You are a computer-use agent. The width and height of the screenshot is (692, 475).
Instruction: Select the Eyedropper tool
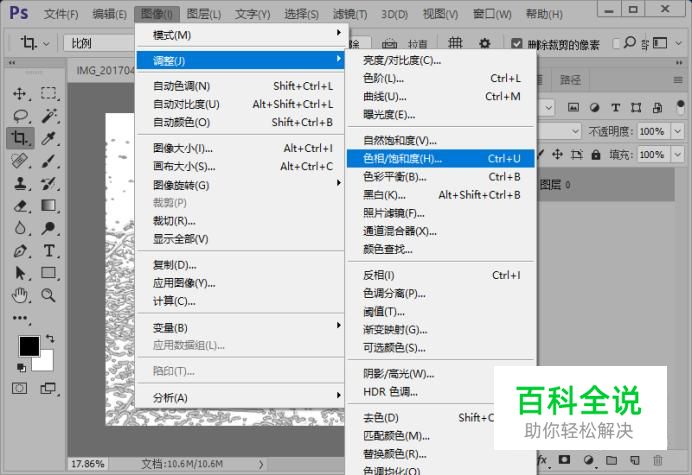point(49,138)
